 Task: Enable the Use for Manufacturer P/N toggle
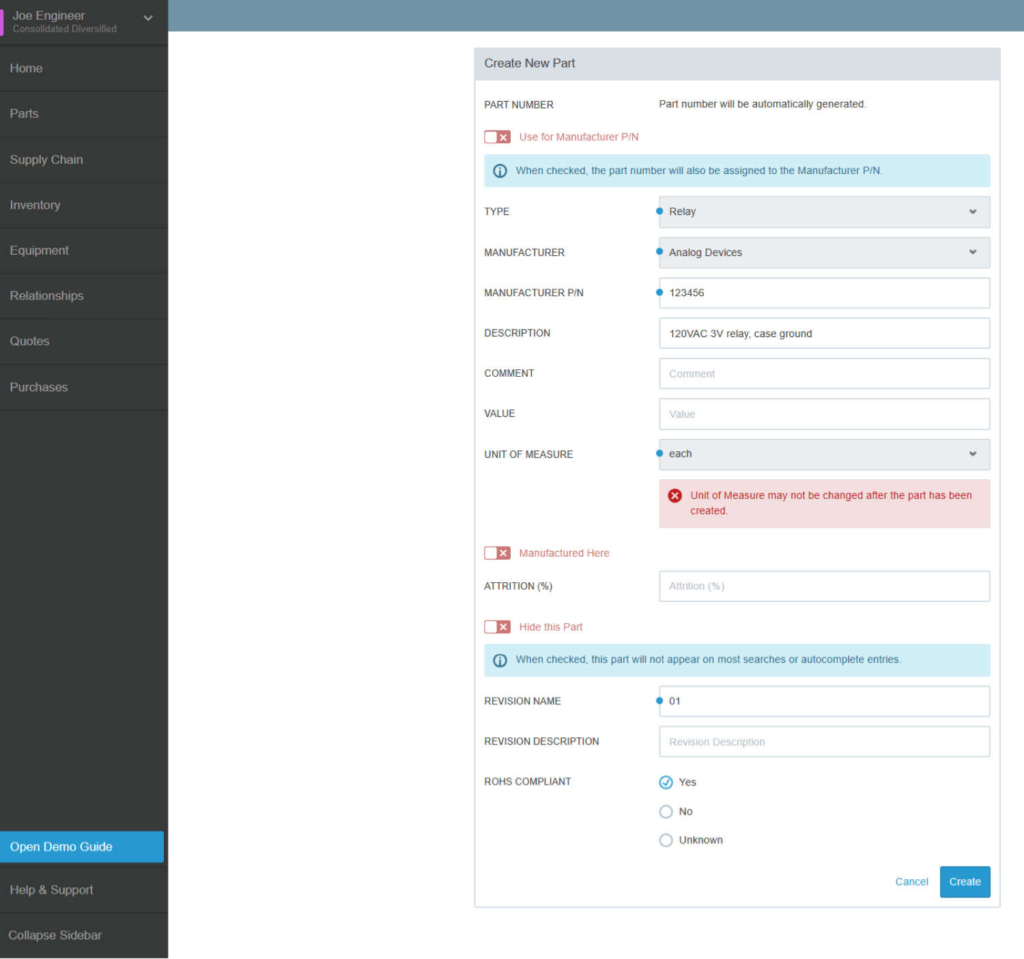tap(497, 136)
